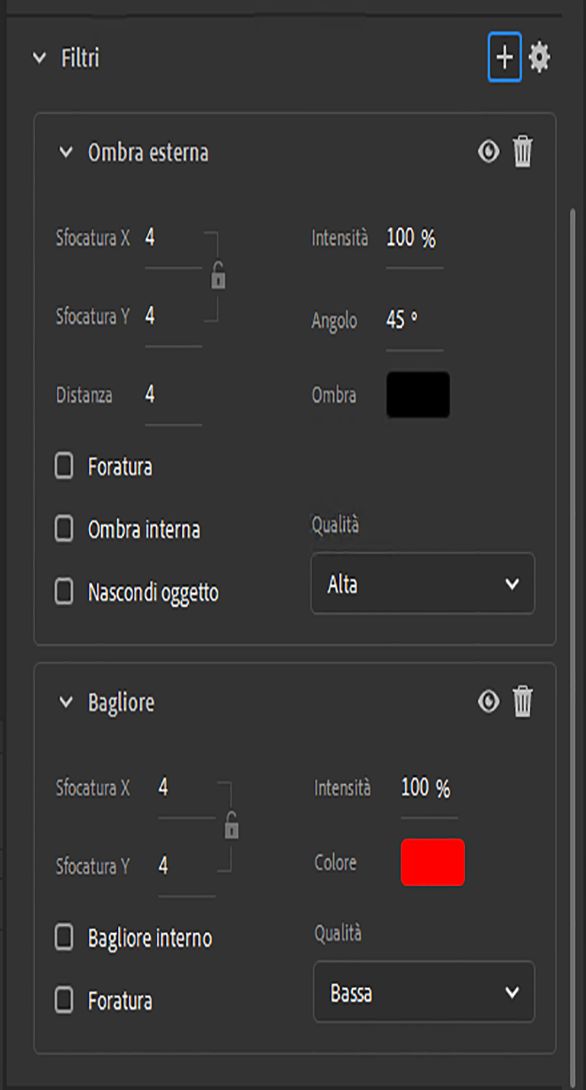
Task: Check the Ombra interna option
Action: (x=62, y=529)
